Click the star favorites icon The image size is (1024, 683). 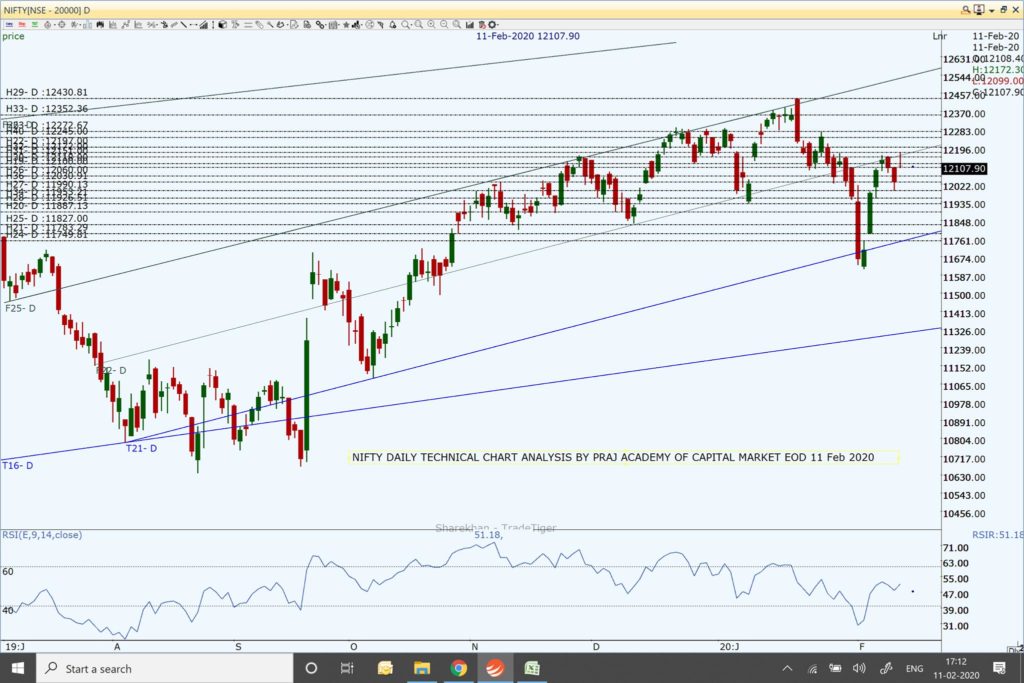pos(346,25)
